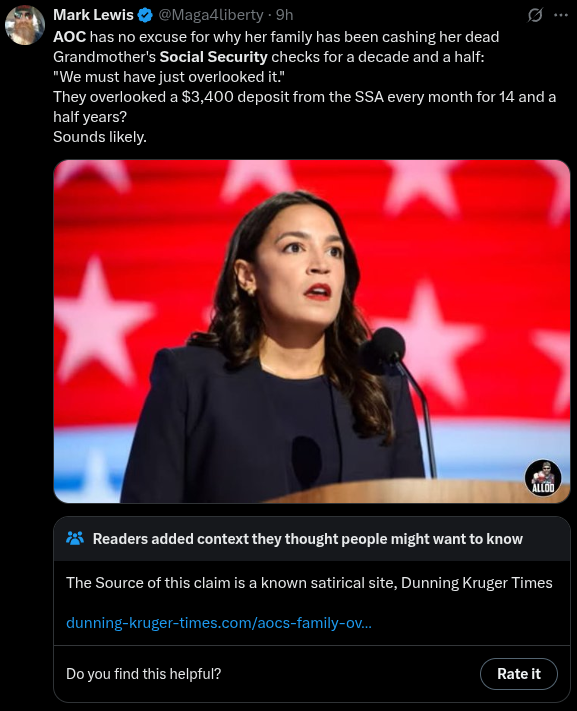
Task: Click the blue verified badge
Action: point(145,15)
